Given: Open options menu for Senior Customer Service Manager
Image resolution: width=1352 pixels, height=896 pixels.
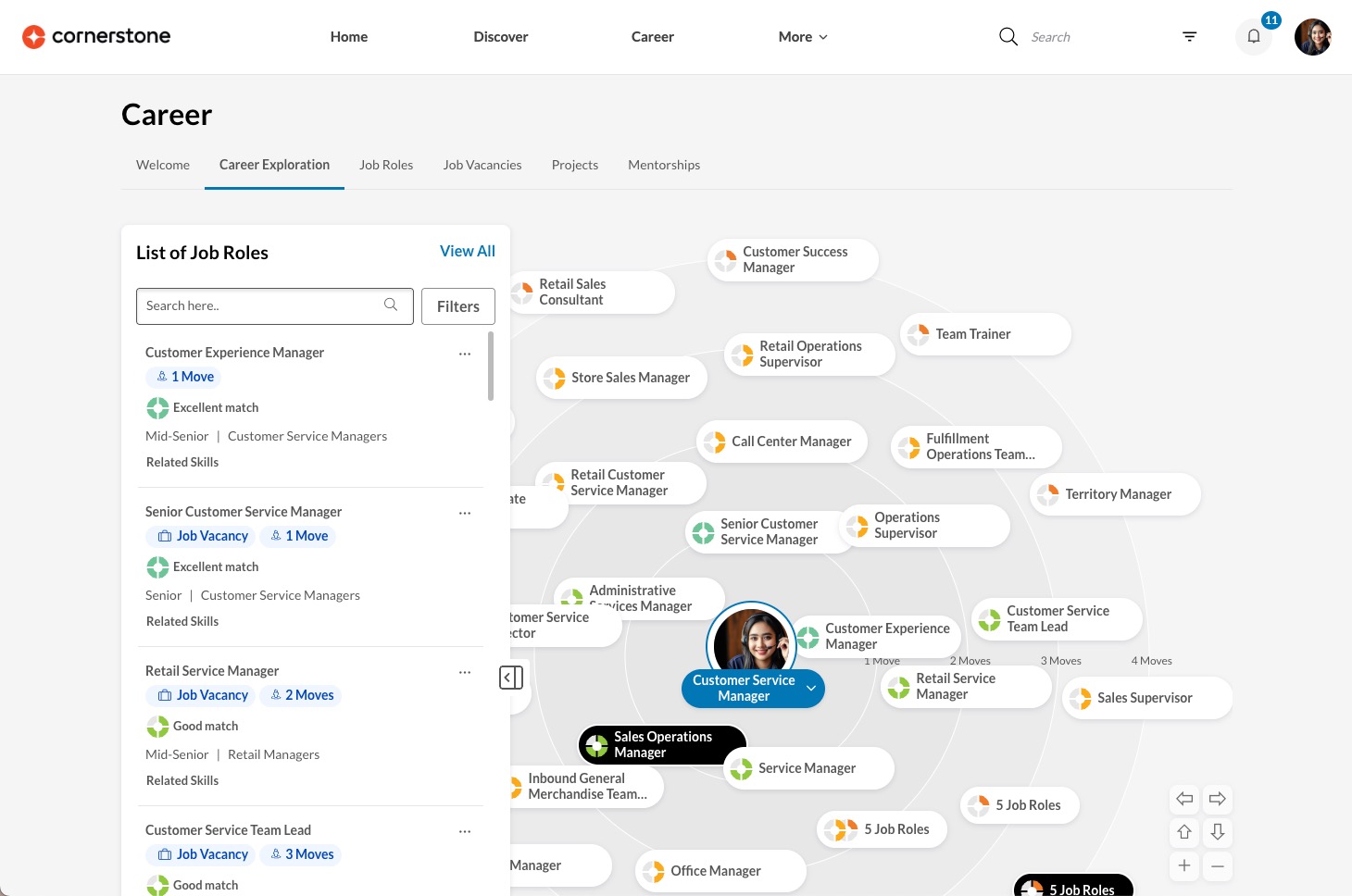Looking at the screenshot, I should coord(465,513).
